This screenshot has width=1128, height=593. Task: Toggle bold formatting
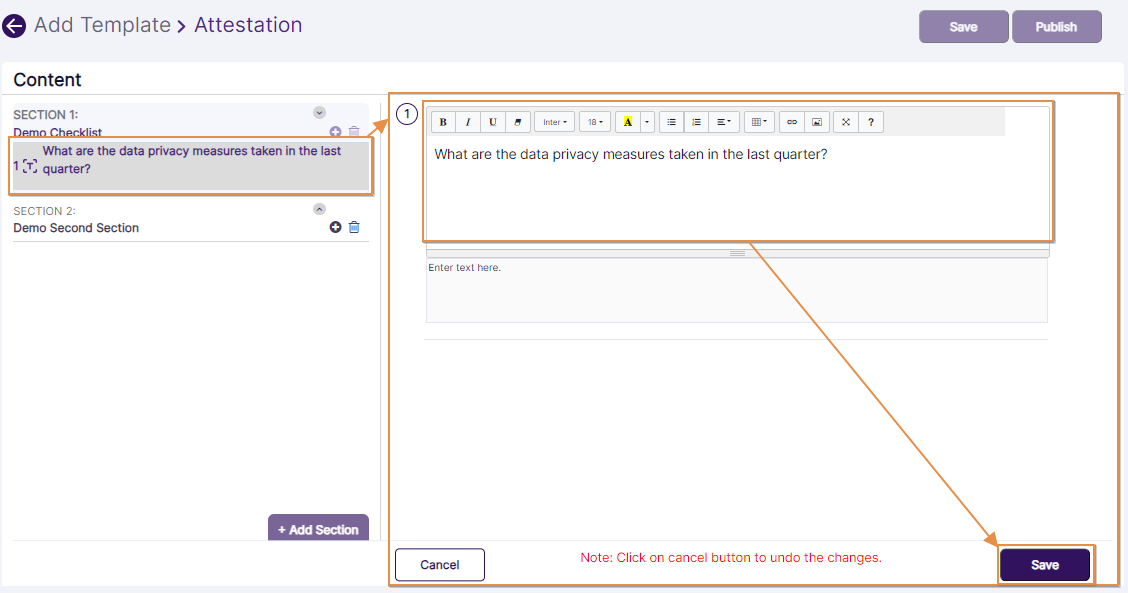point(442,121)
